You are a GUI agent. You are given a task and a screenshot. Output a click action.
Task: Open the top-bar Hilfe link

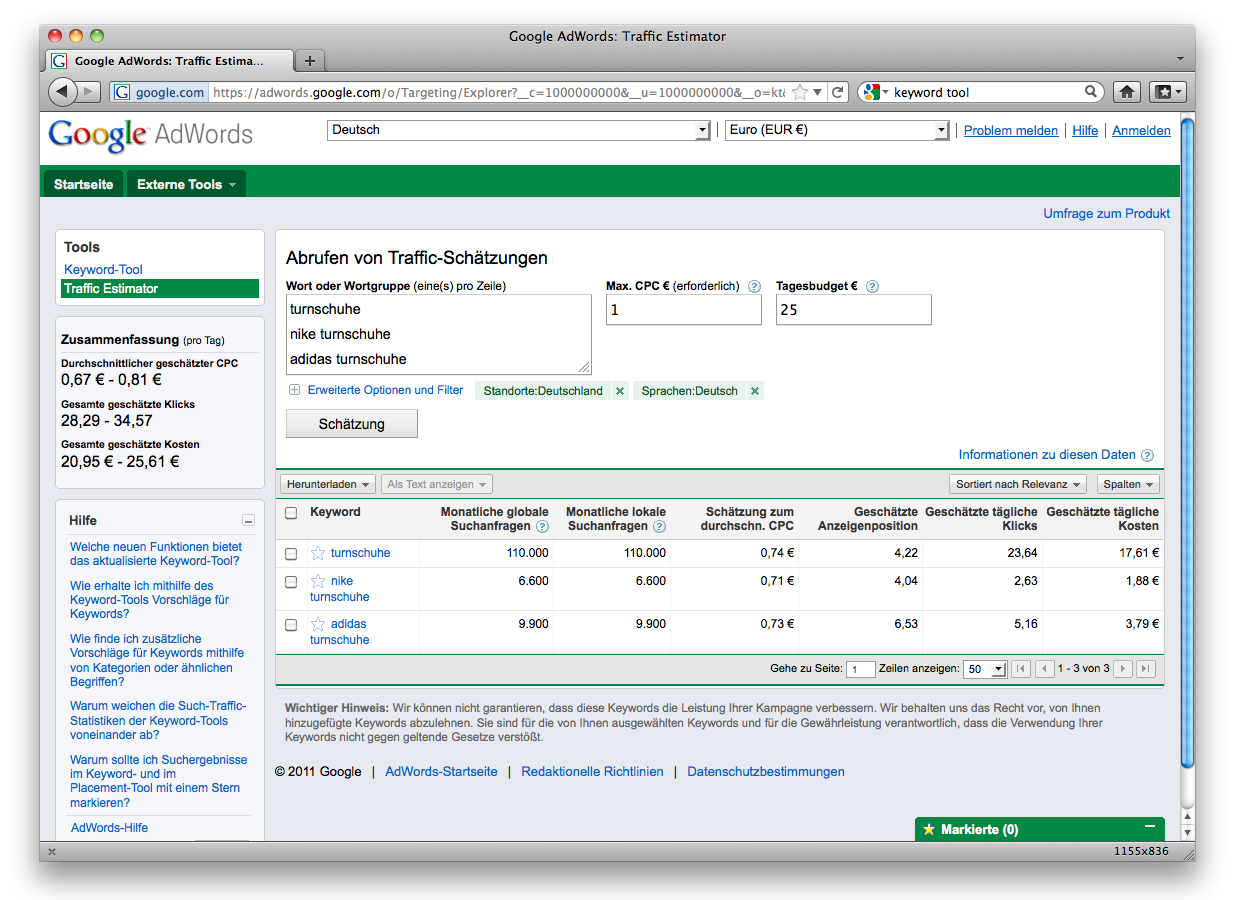tap(1085, 131)
